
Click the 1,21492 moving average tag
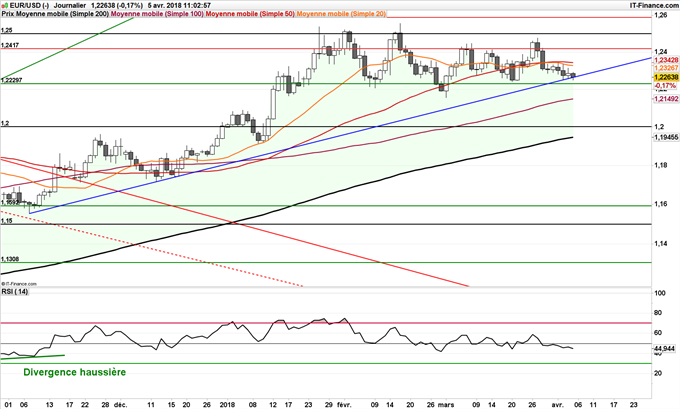pyautogui.click(x=666, y=99)
